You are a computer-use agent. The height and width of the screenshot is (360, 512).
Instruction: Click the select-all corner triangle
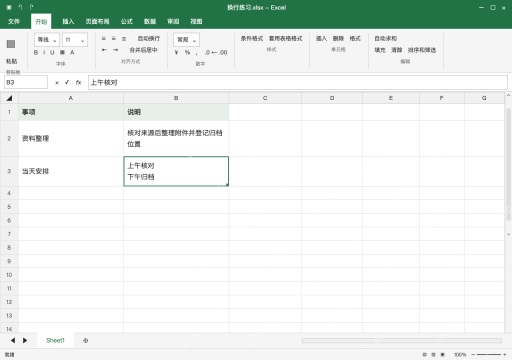coord(9,98)
